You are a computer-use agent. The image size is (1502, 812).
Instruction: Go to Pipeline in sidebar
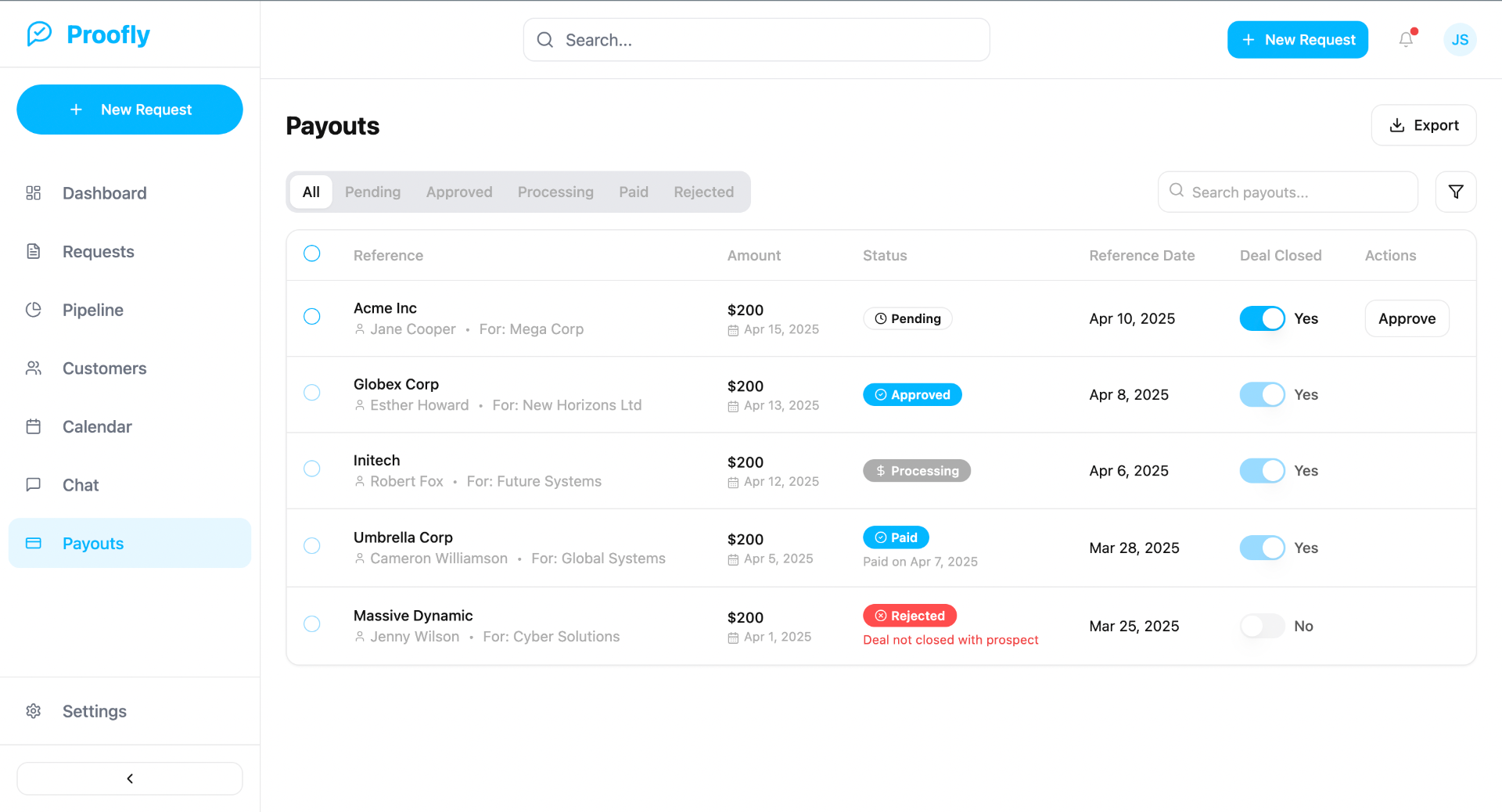click(92, 310)
